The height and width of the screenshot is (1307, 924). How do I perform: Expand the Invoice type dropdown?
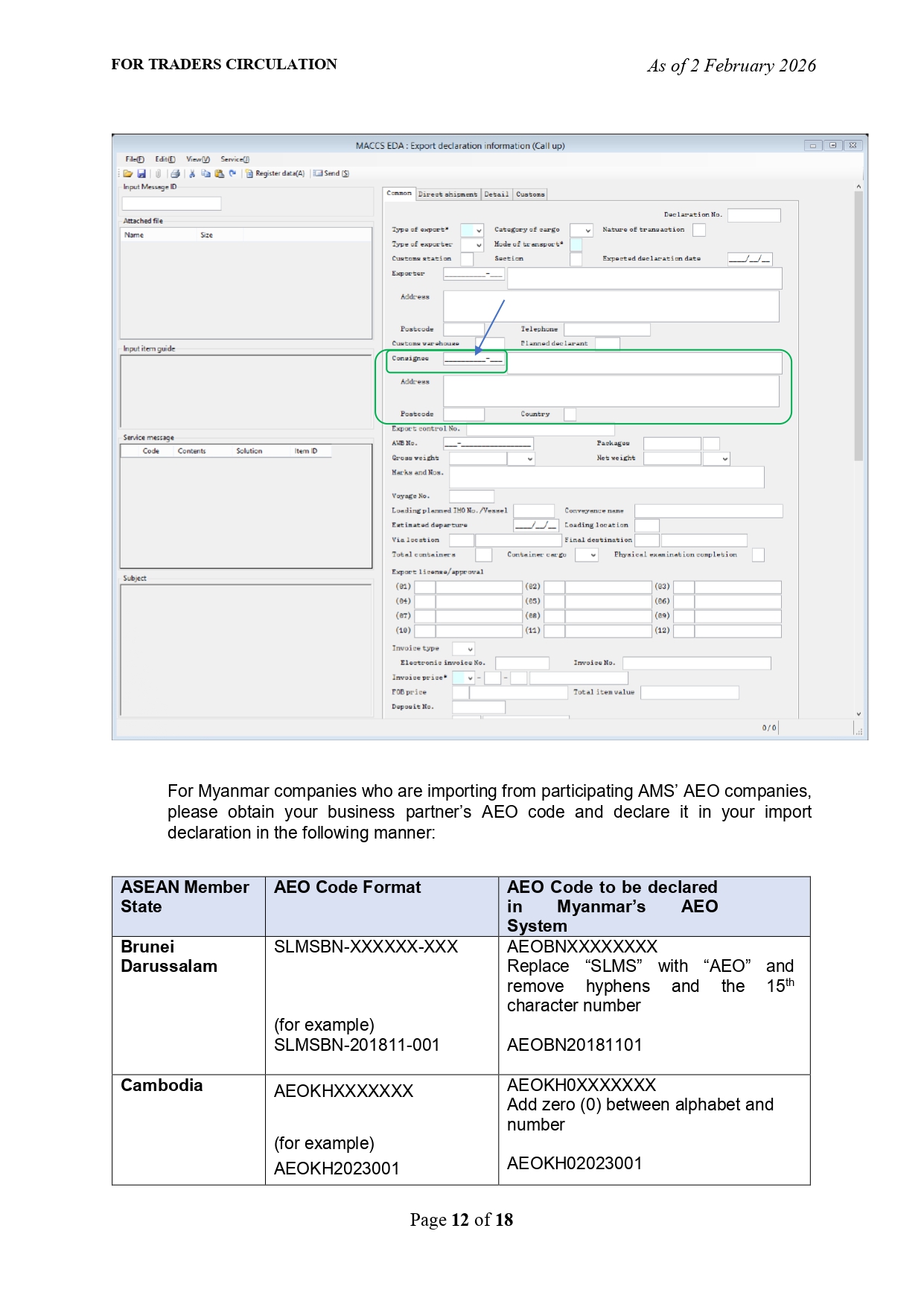(469, 649)
